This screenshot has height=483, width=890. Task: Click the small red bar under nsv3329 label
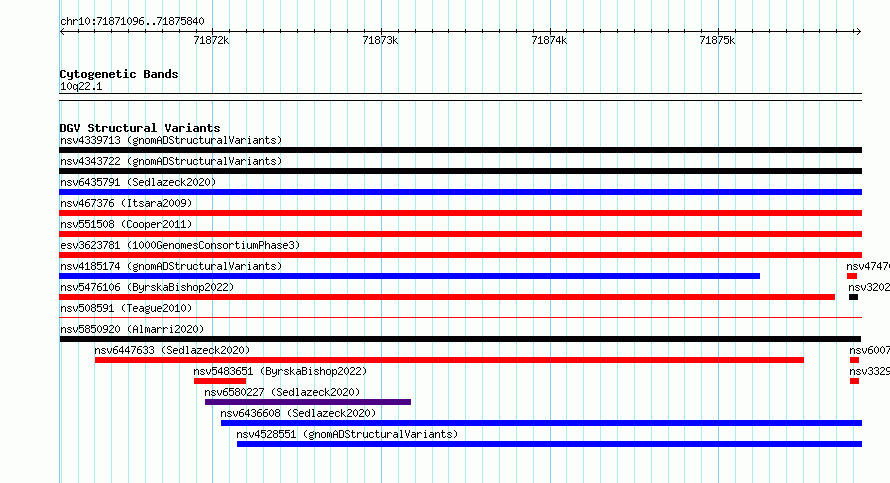pyautogui.click(x=854, y=381)
